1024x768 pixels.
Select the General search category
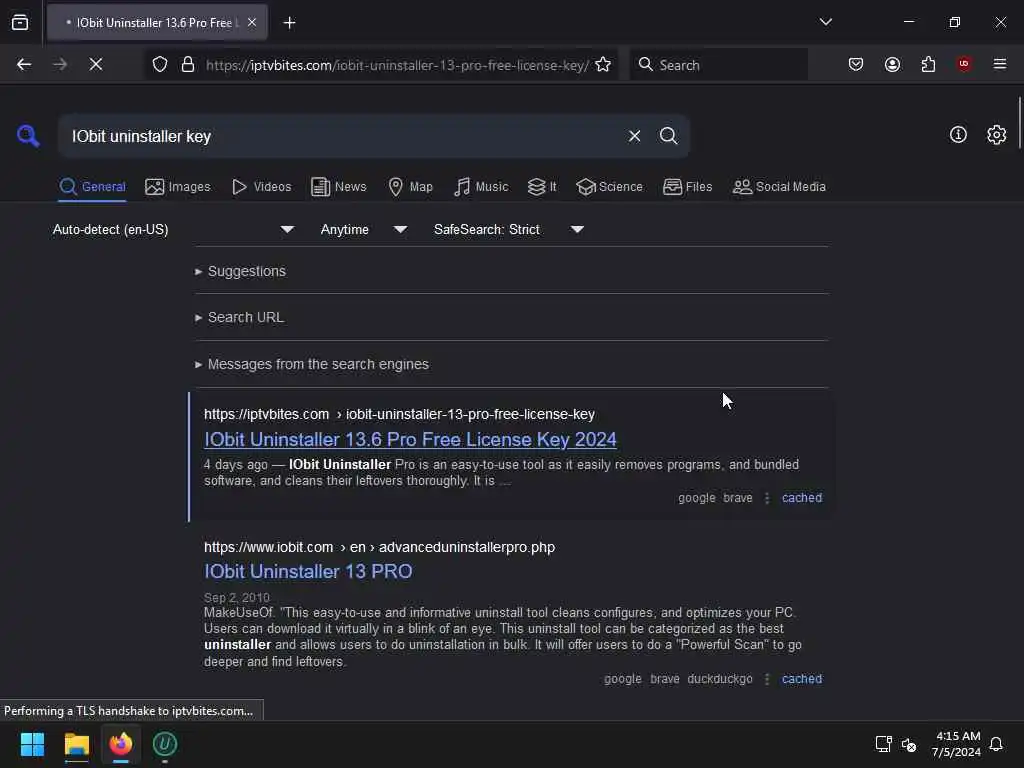click(92, 187)
